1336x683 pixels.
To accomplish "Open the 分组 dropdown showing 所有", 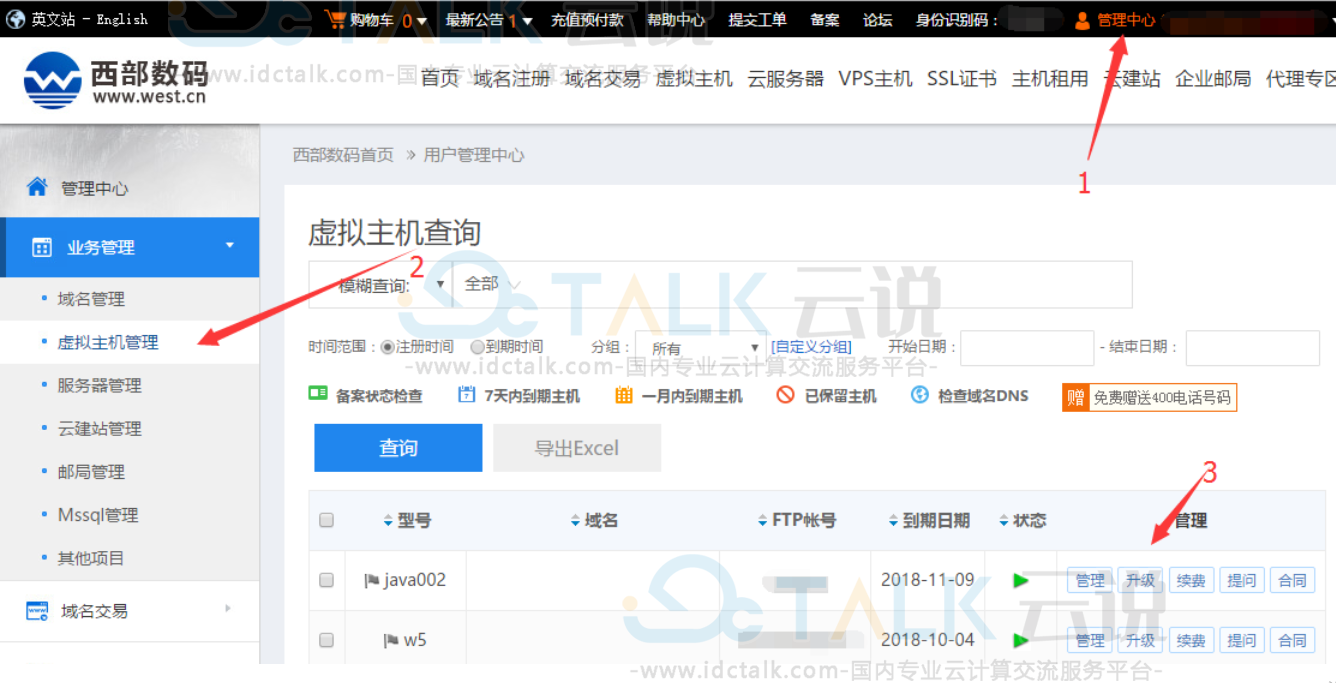I will (701, 348).
